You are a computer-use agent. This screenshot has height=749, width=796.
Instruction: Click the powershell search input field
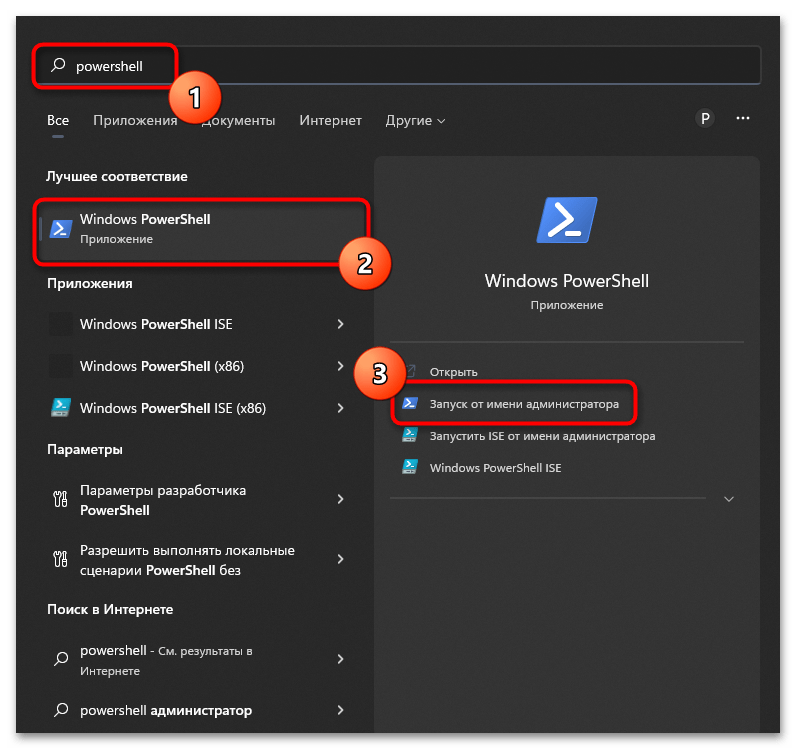pyautogui.click(x=397, y=66)
